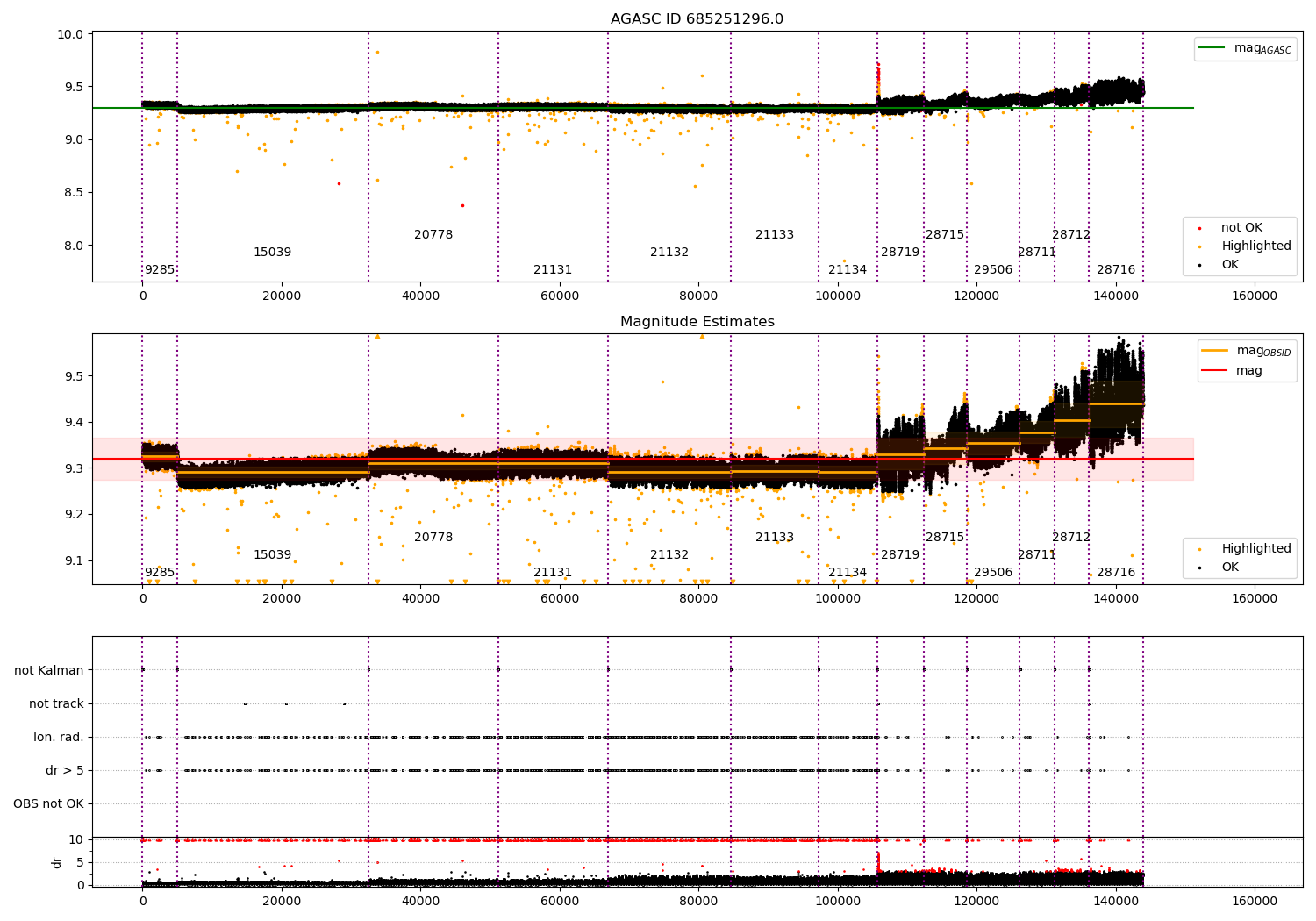Select obsid 28712 in the Magnitude Estimates plot
The width and height of the screenshot is (1316, 921).
point(1071,538)
